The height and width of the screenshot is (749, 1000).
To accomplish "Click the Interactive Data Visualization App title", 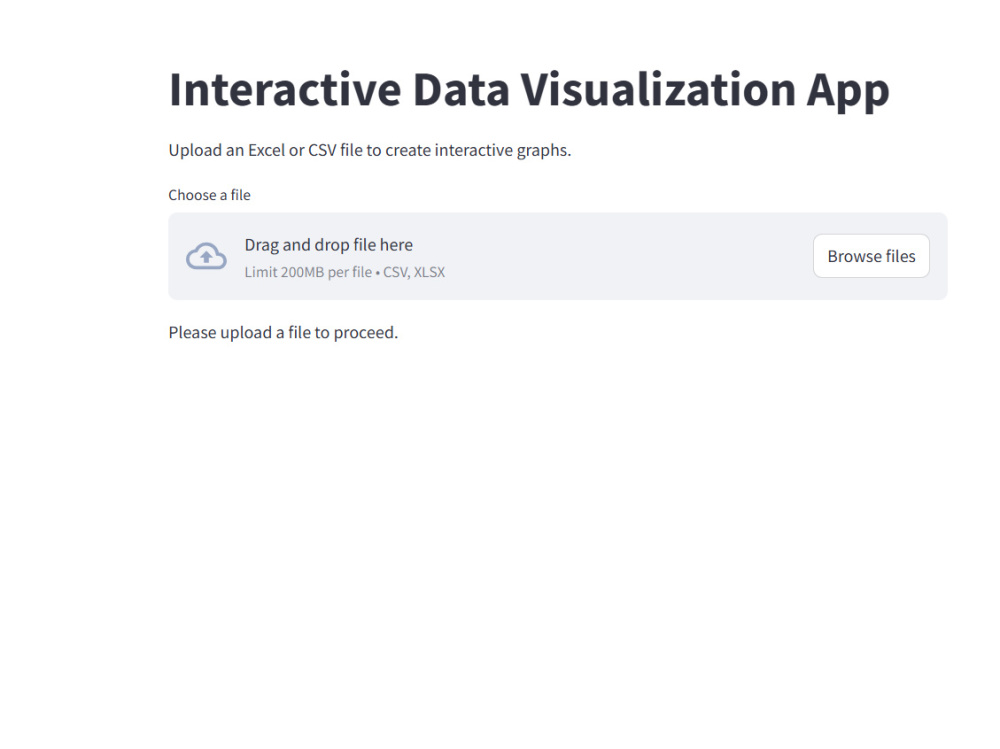I will coord(529,89).
